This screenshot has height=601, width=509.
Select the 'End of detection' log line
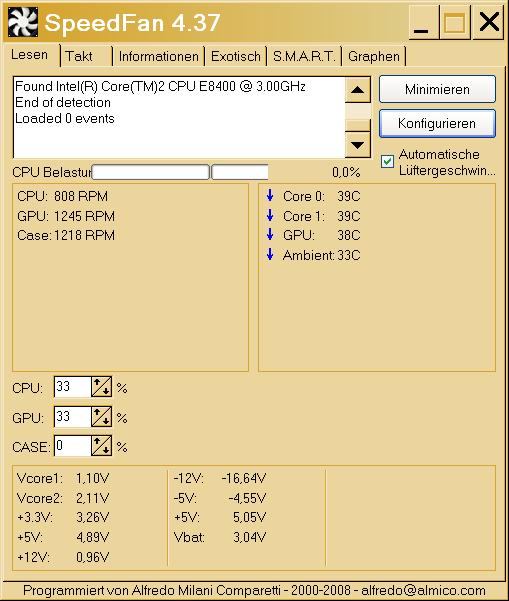pos(63,102)
